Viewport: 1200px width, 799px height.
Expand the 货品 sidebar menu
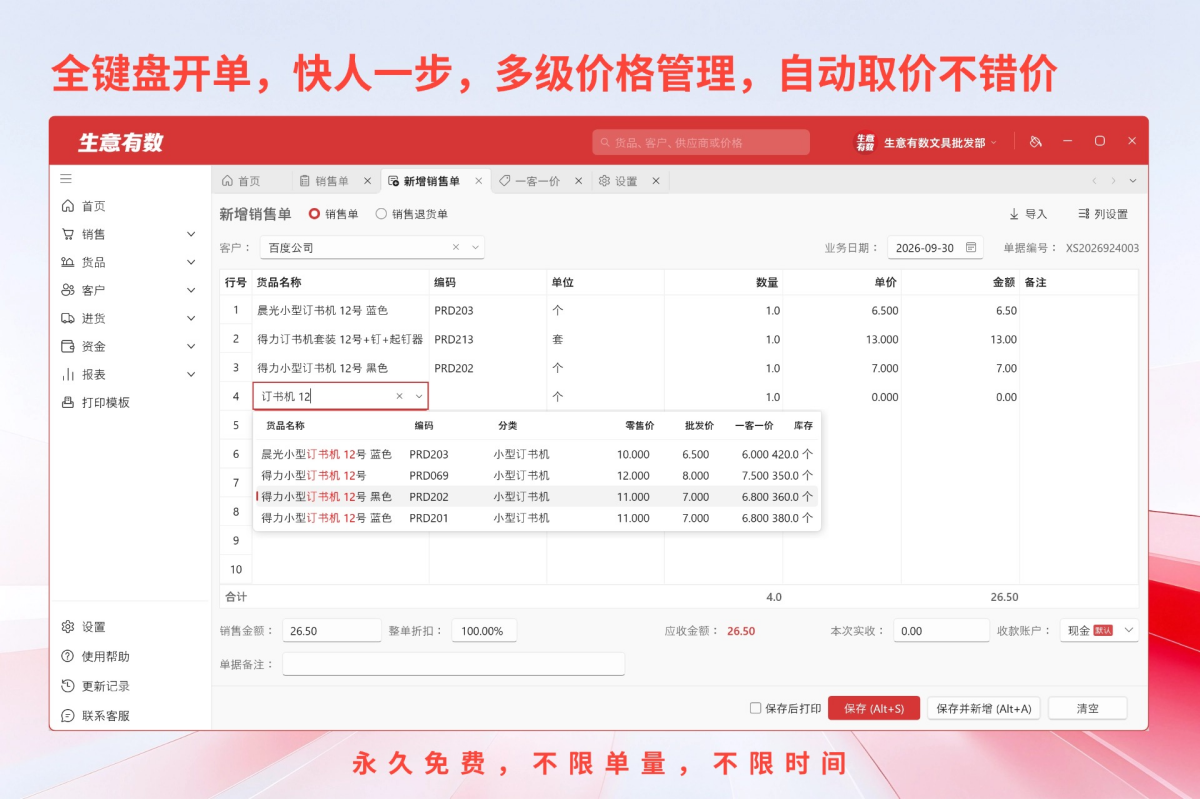point(191,262)
